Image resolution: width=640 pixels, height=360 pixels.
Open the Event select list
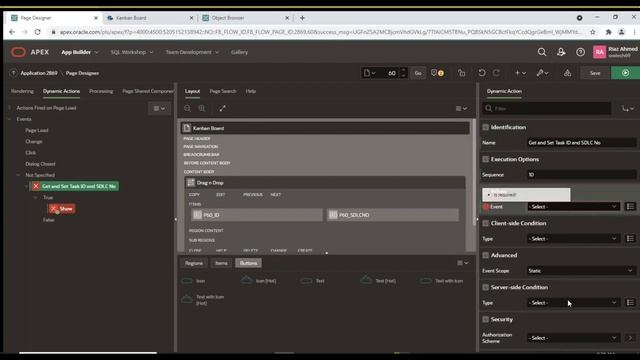[x=573, y=207]
